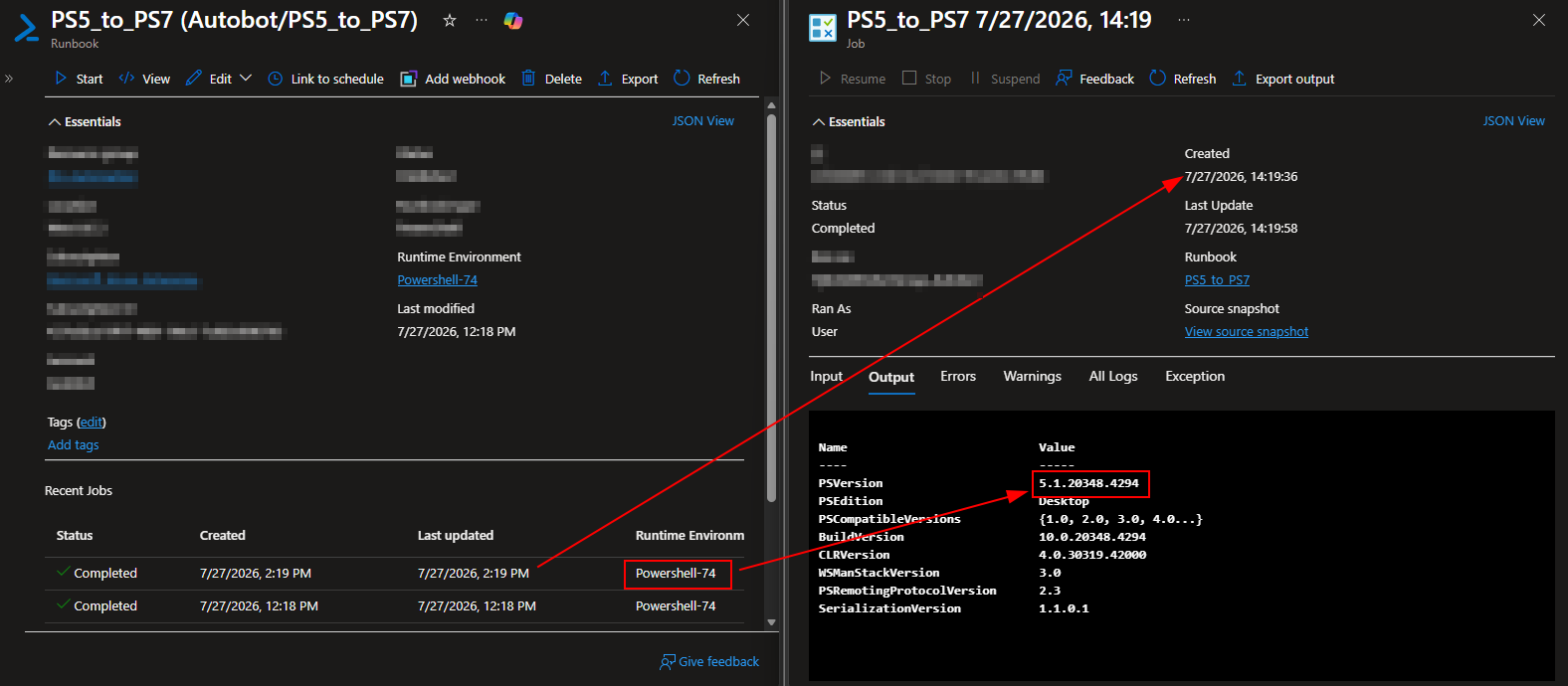Close the runbook pane

click(x=743, y=20)
